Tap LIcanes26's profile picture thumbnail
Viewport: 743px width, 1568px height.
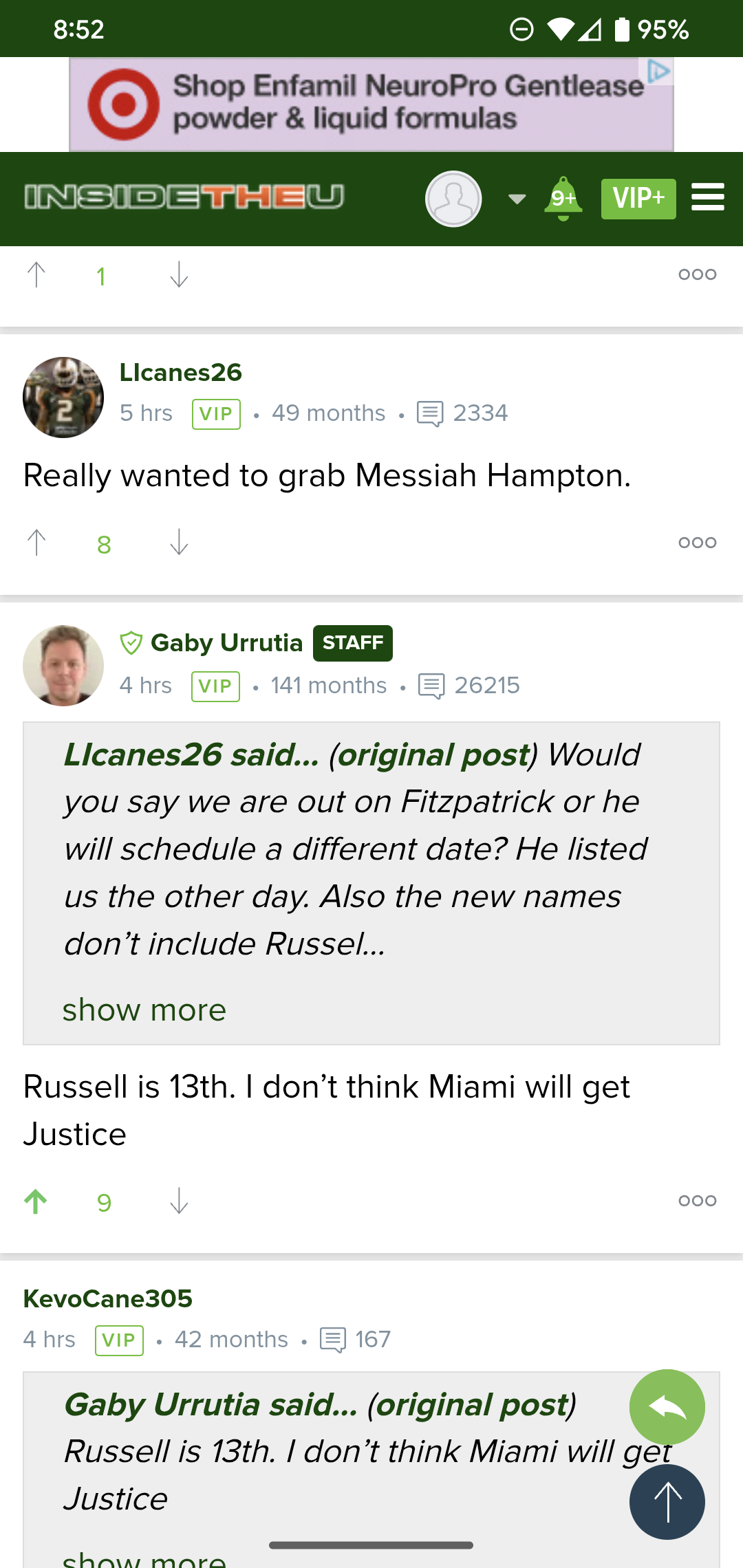[63, 398]
